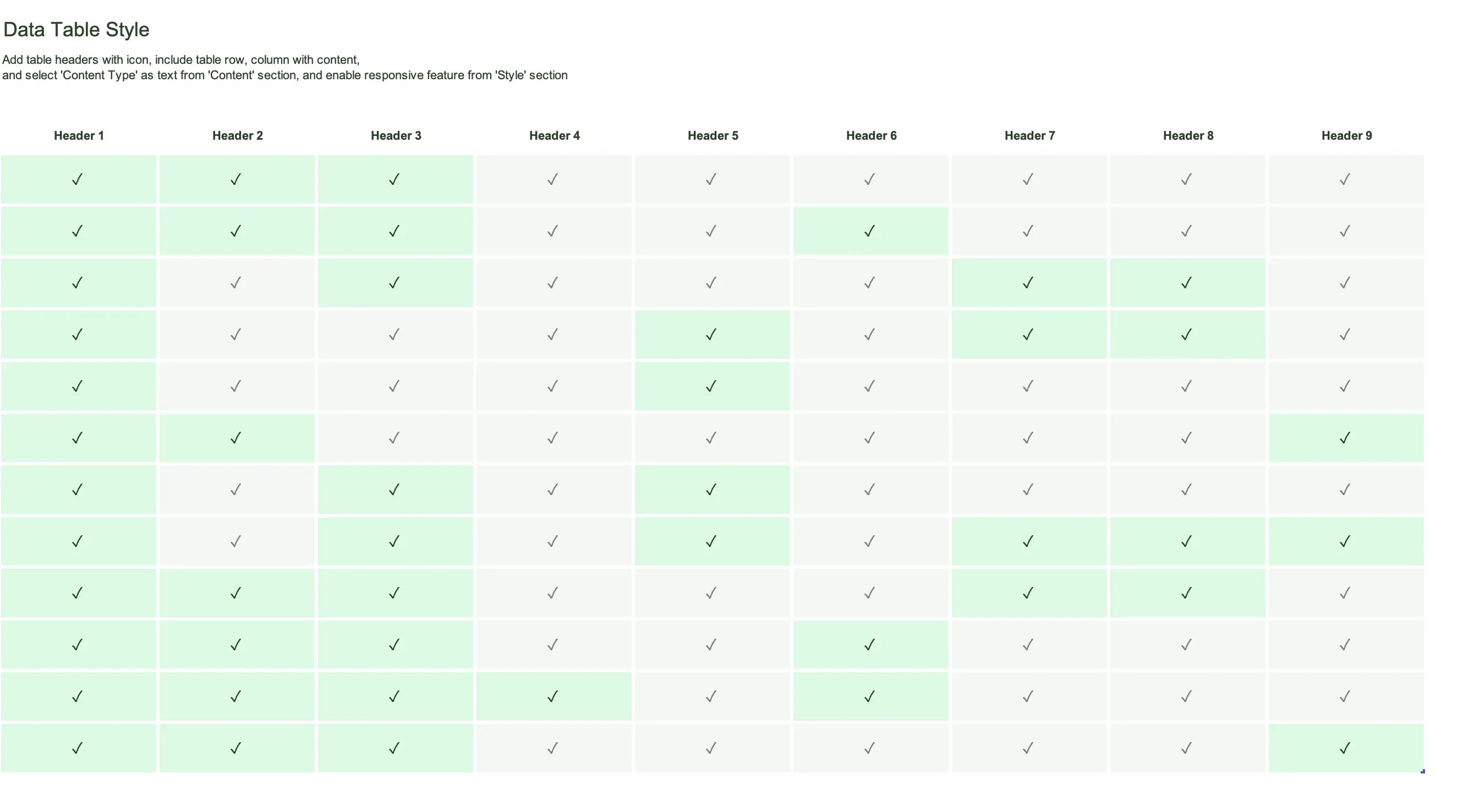Click the checkmark in first row under Header 1
The height and width of the screenshot is (812, 1479).
78,180
